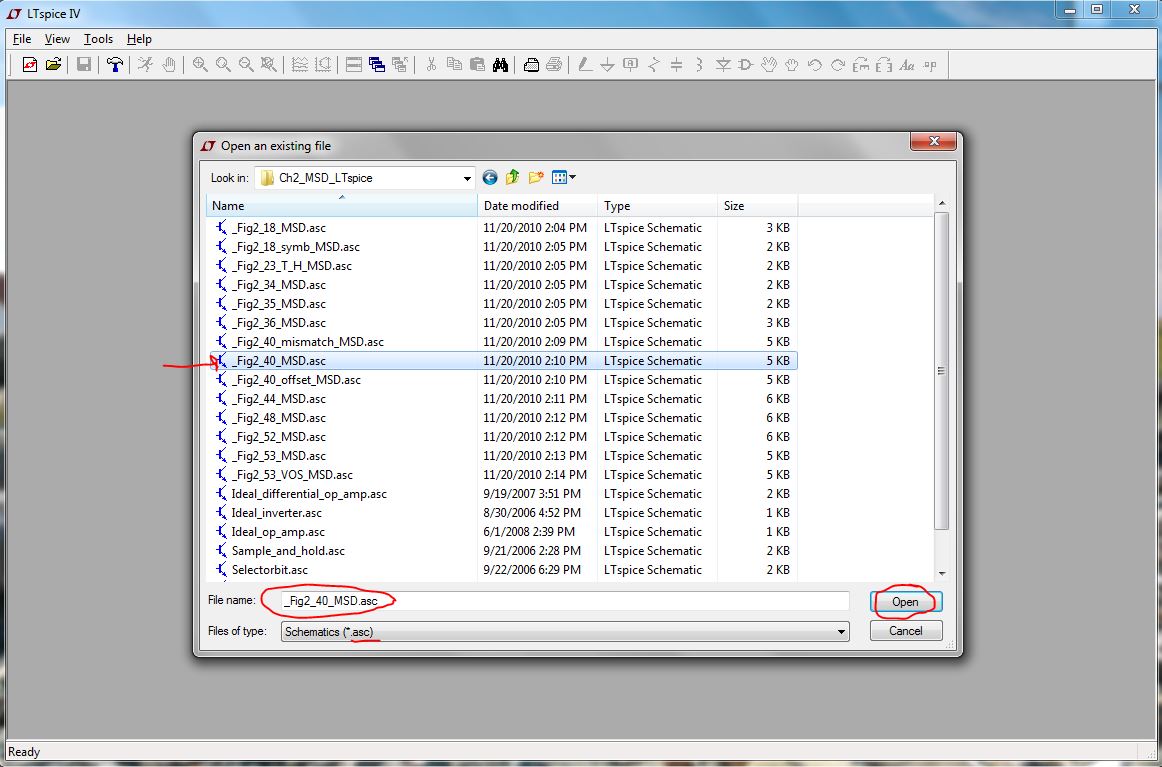Click the file list vertical scrollbar thumb
The image size is (1162, 767).
pyautogui.click(x=941, y=371)
